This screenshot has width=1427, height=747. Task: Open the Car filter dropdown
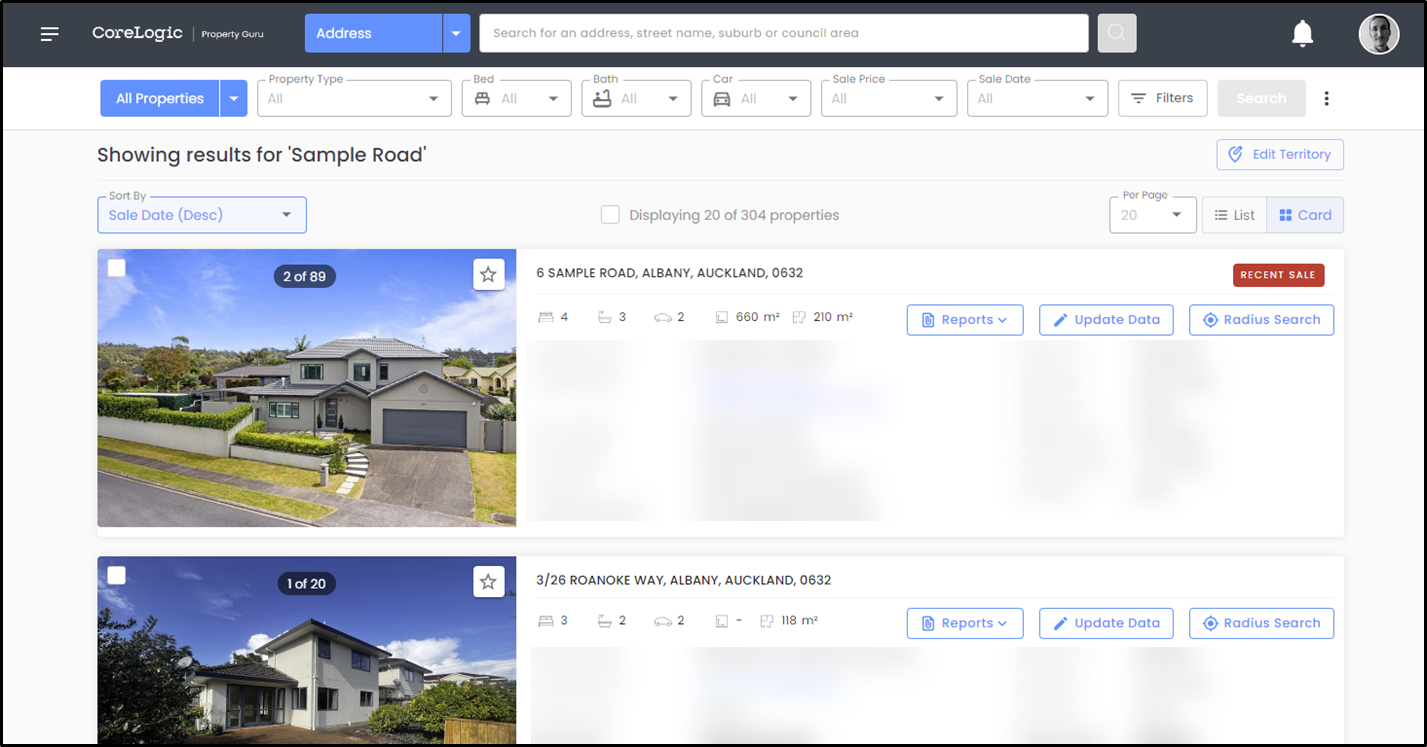[756, 98]
